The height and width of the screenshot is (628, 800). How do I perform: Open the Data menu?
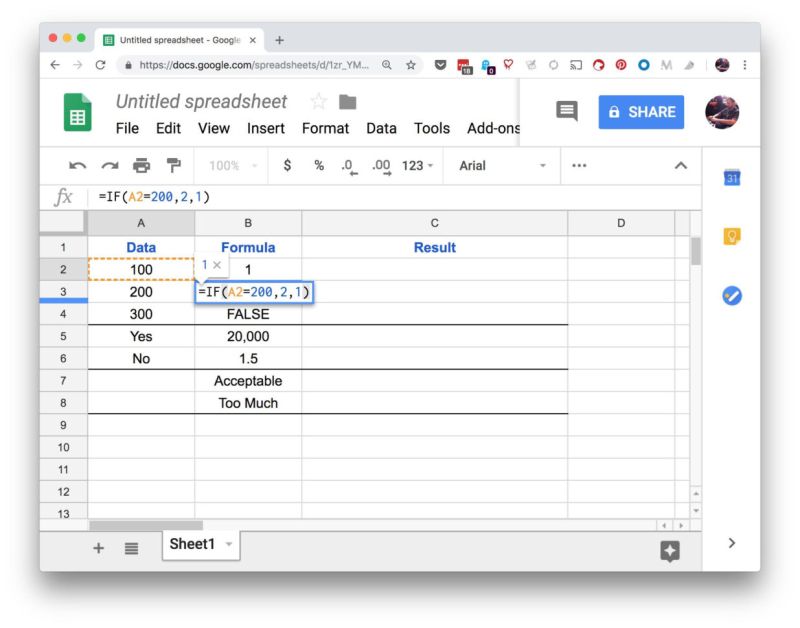(381, 128)
